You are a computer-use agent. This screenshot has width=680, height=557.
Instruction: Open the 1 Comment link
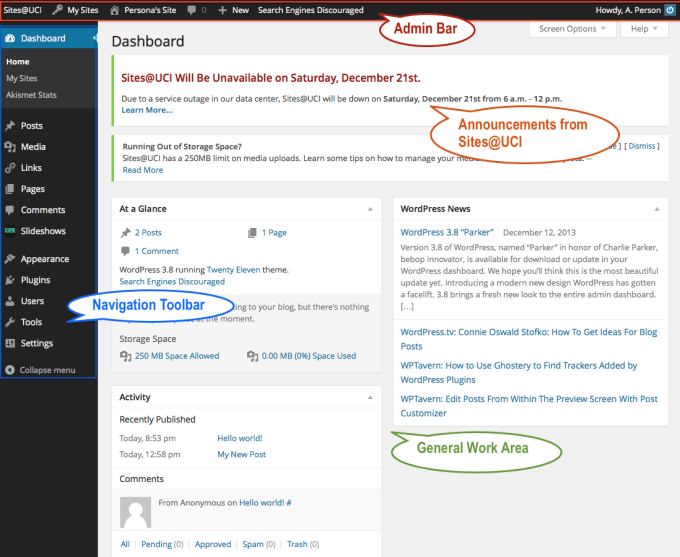click(157, 251)
